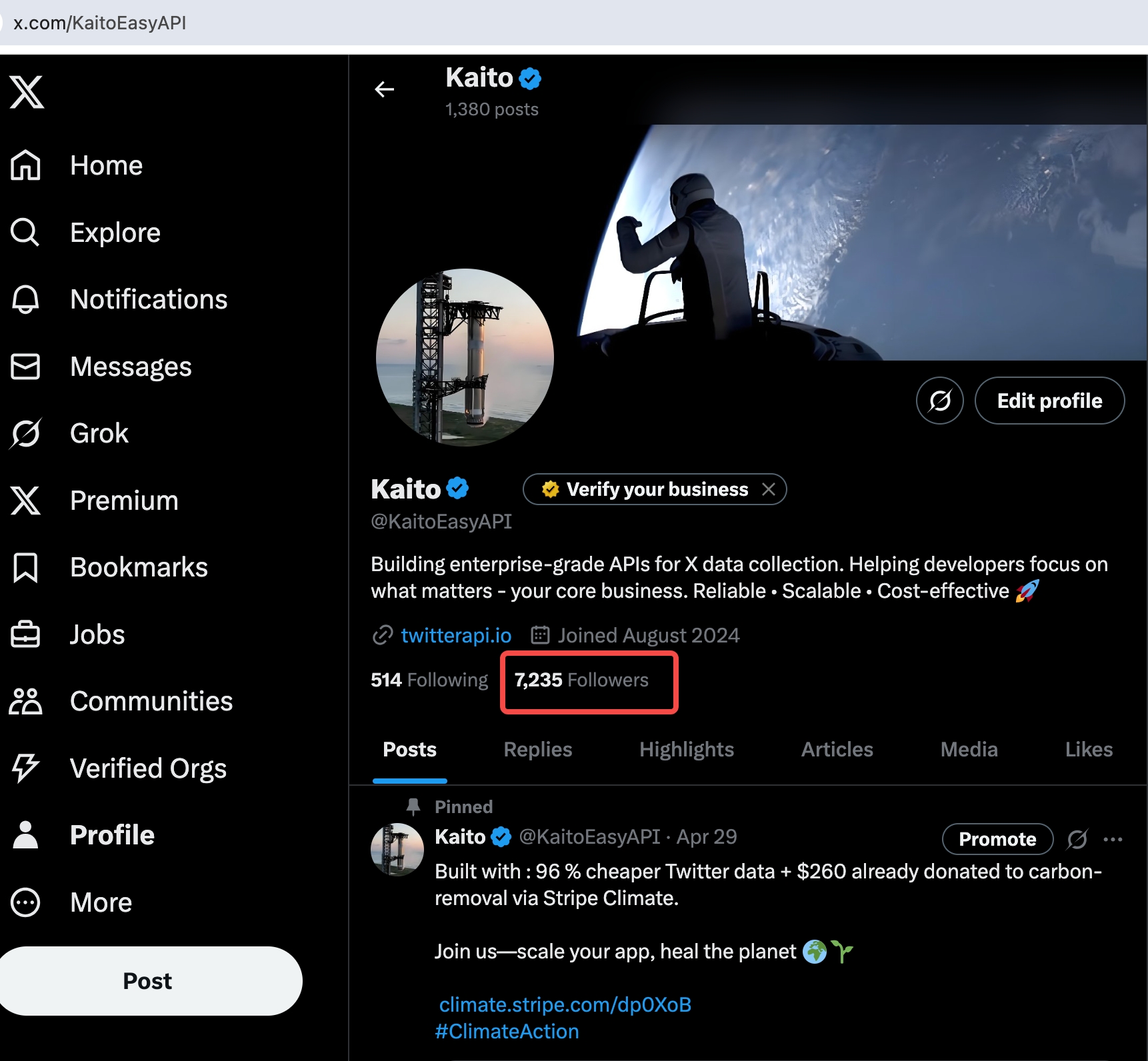Open Grok from the sidebar
Screen dimensions: 1148x1061
[x=69, y=433]
